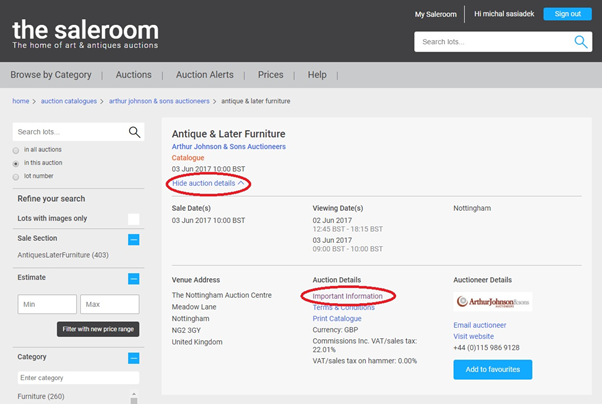Screen dimensions: 602x404
Task: Click the Catalogue status label
Action: point(188,157)
